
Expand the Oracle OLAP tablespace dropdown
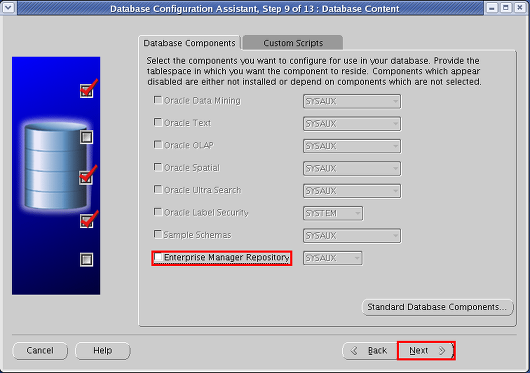[352, 146]
